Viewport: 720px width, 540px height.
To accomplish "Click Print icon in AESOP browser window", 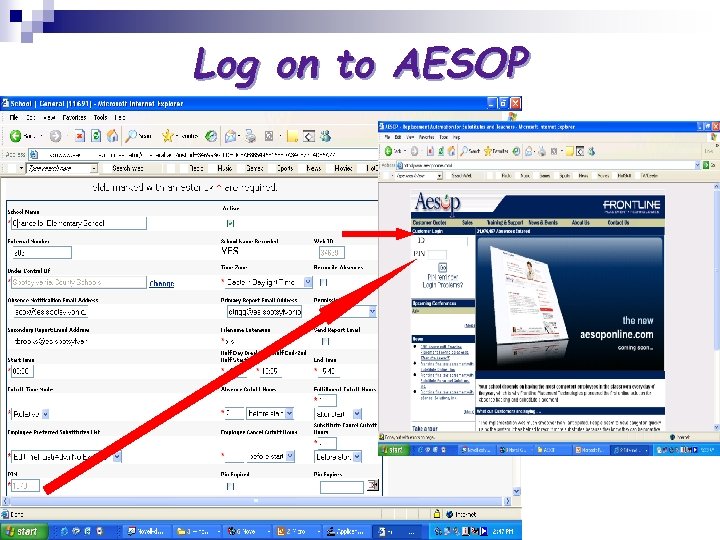I will click(542, 151).
